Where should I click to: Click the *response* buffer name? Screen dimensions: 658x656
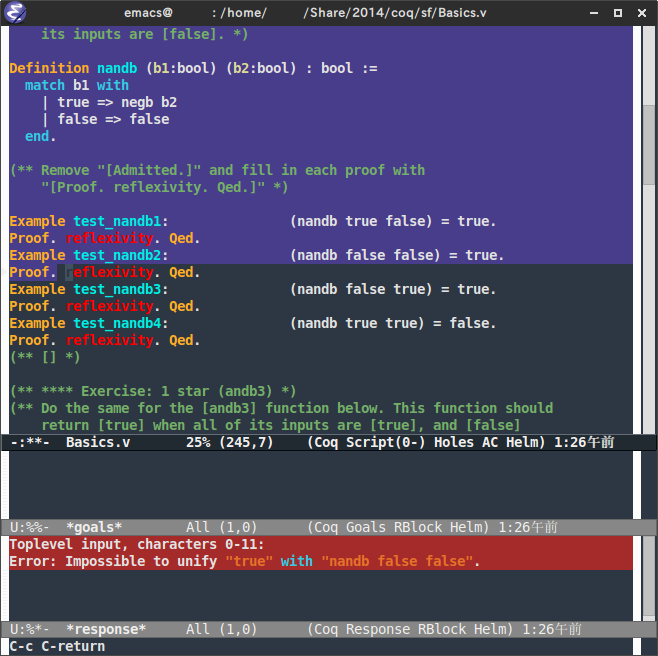[106, 629]
